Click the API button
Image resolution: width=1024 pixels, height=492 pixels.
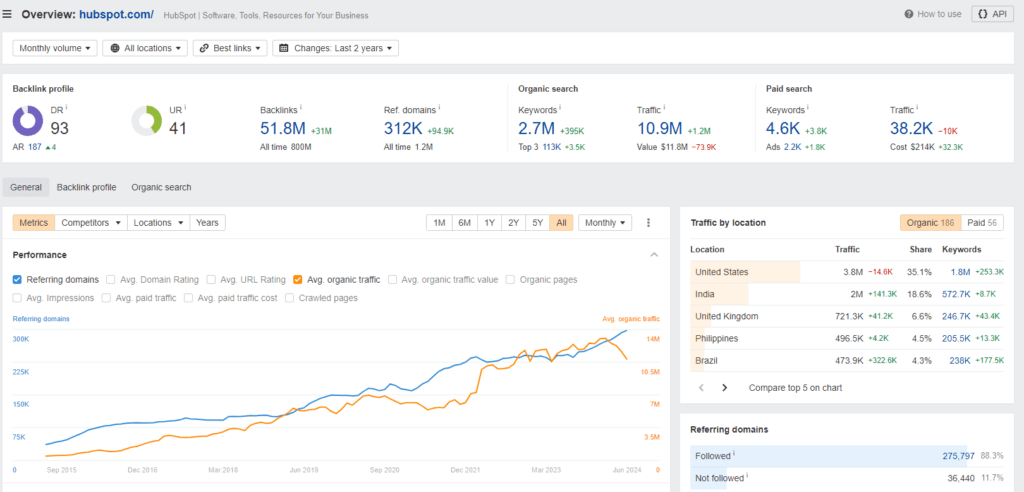click(x=993, y=14)
